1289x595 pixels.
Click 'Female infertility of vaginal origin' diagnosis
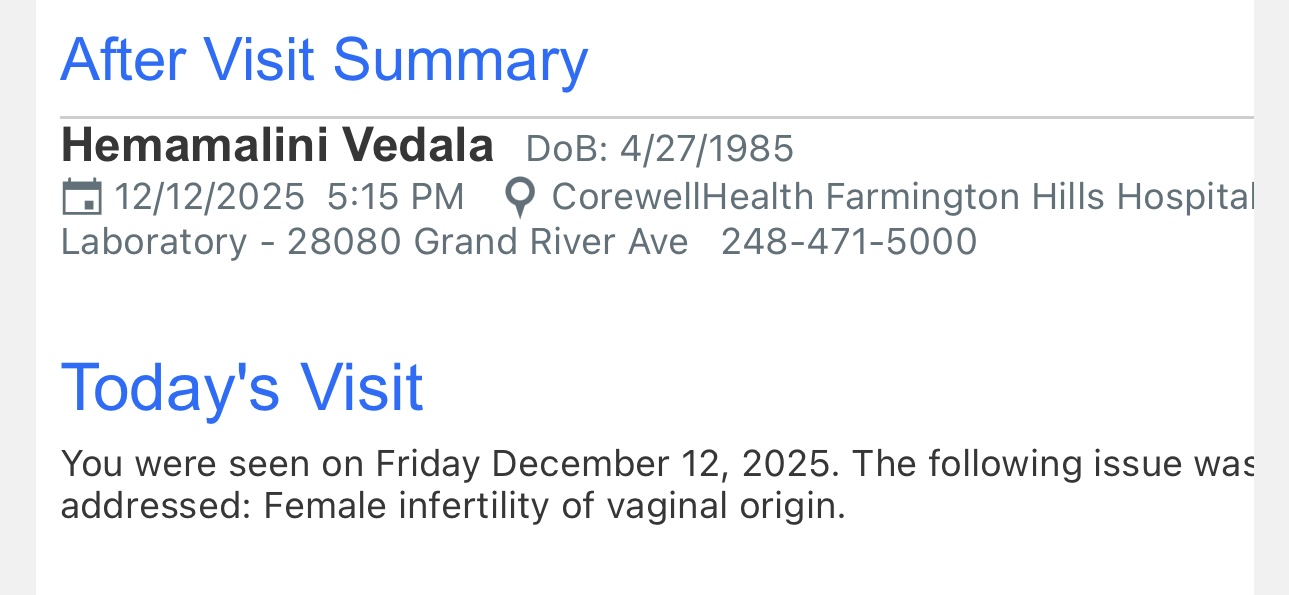point(554,507)
